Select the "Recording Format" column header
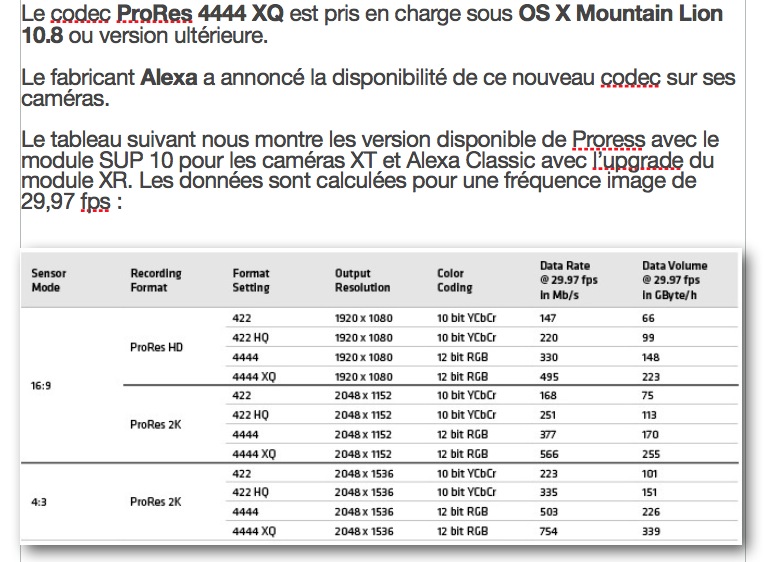The height and width of the screenshot is (562, 766). click(x=156, y=280)
